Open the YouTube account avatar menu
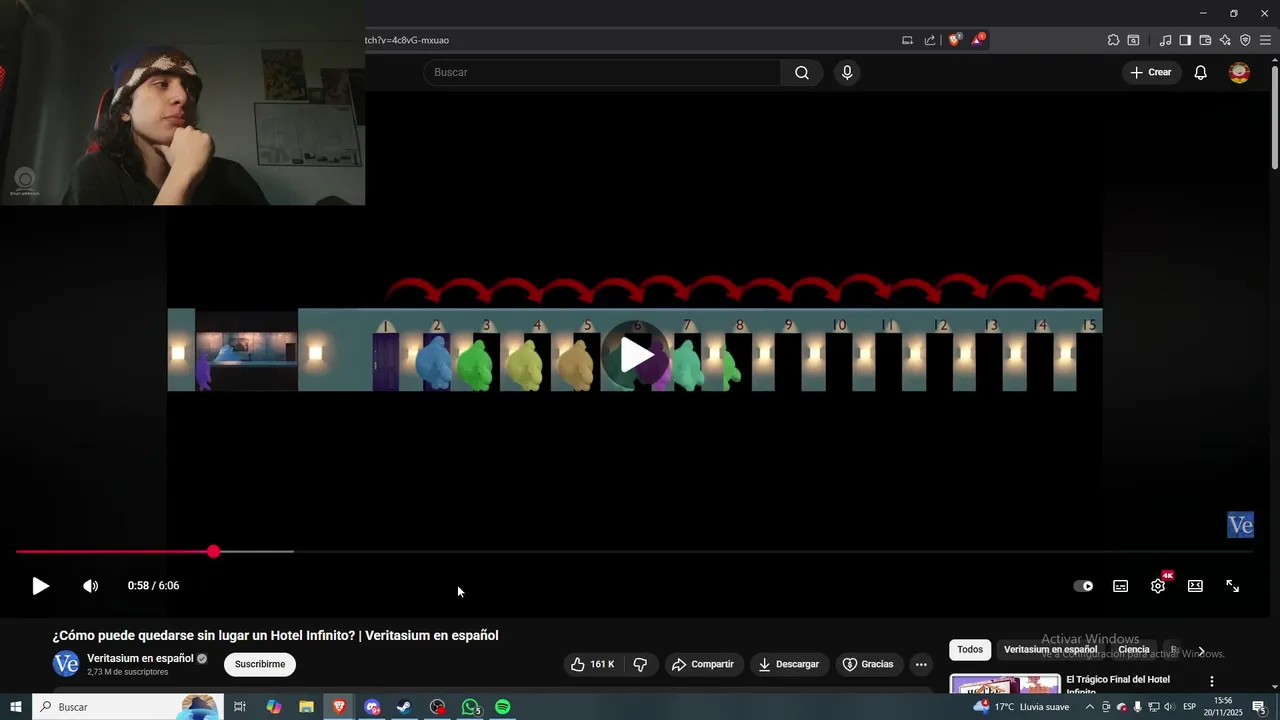This screenshot has width=1280, height=720. 1239,72
